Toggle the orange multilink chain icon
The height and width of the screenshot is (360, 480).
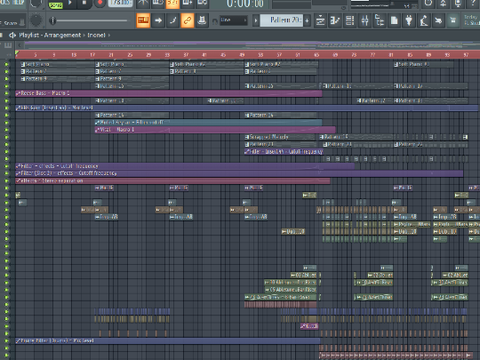click(x=187, y=21)
